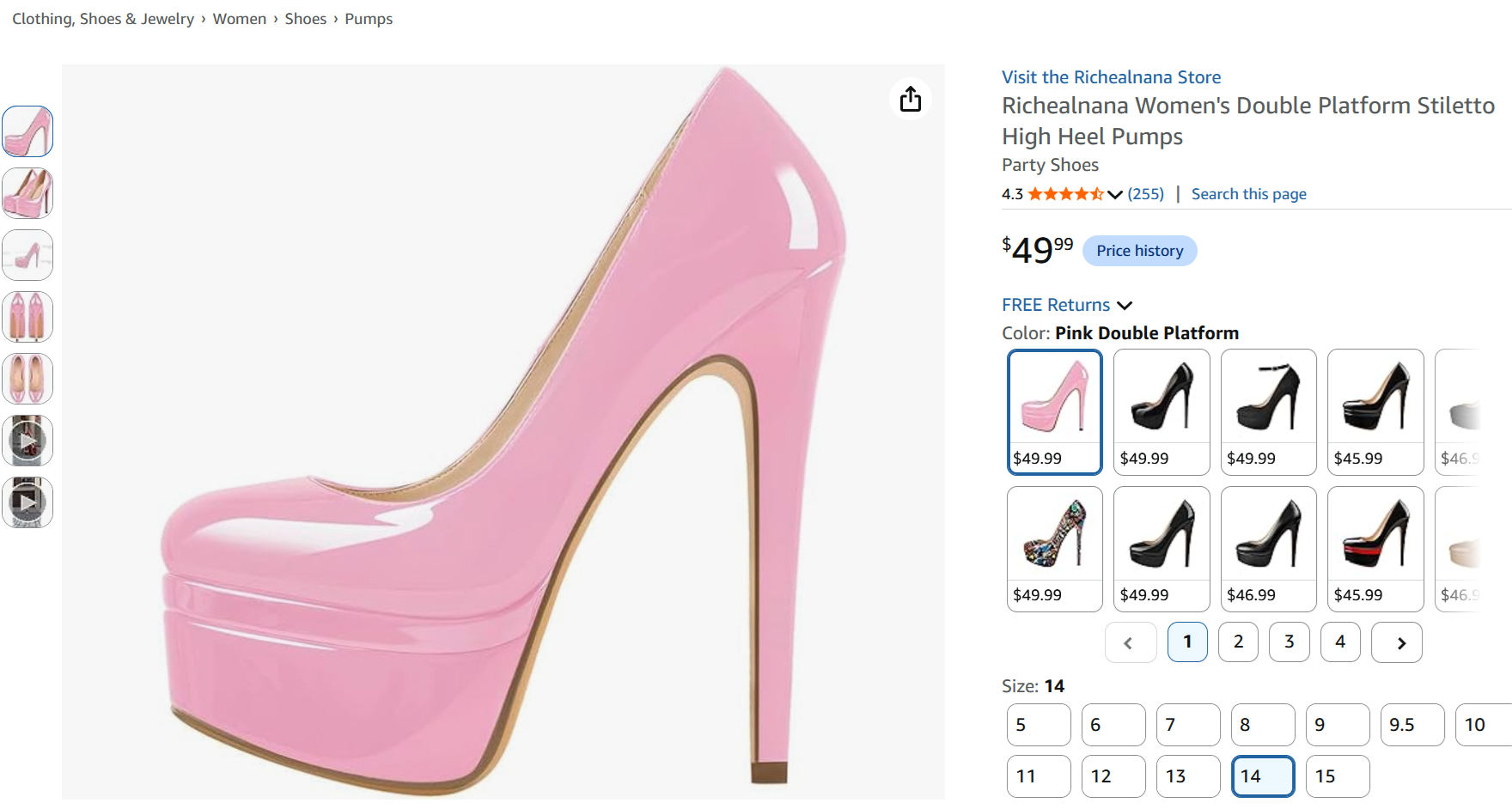Choose size 6
The height and width of the screenshot is (809, 1512).
[x=1114, y=725]
